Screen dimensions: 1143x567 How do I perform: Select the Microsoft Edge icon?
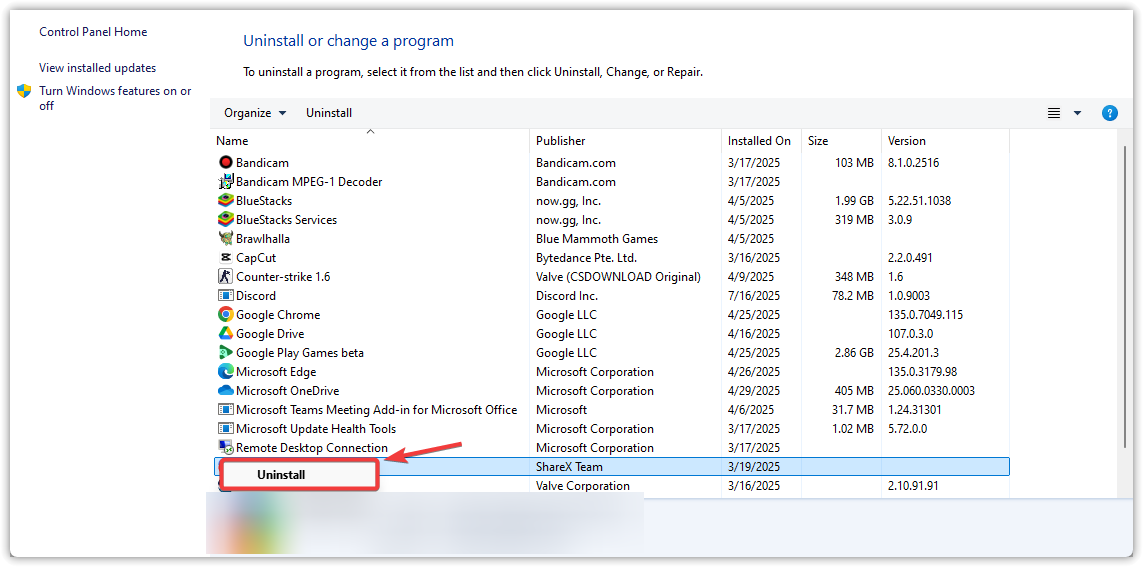click(225, 371)
